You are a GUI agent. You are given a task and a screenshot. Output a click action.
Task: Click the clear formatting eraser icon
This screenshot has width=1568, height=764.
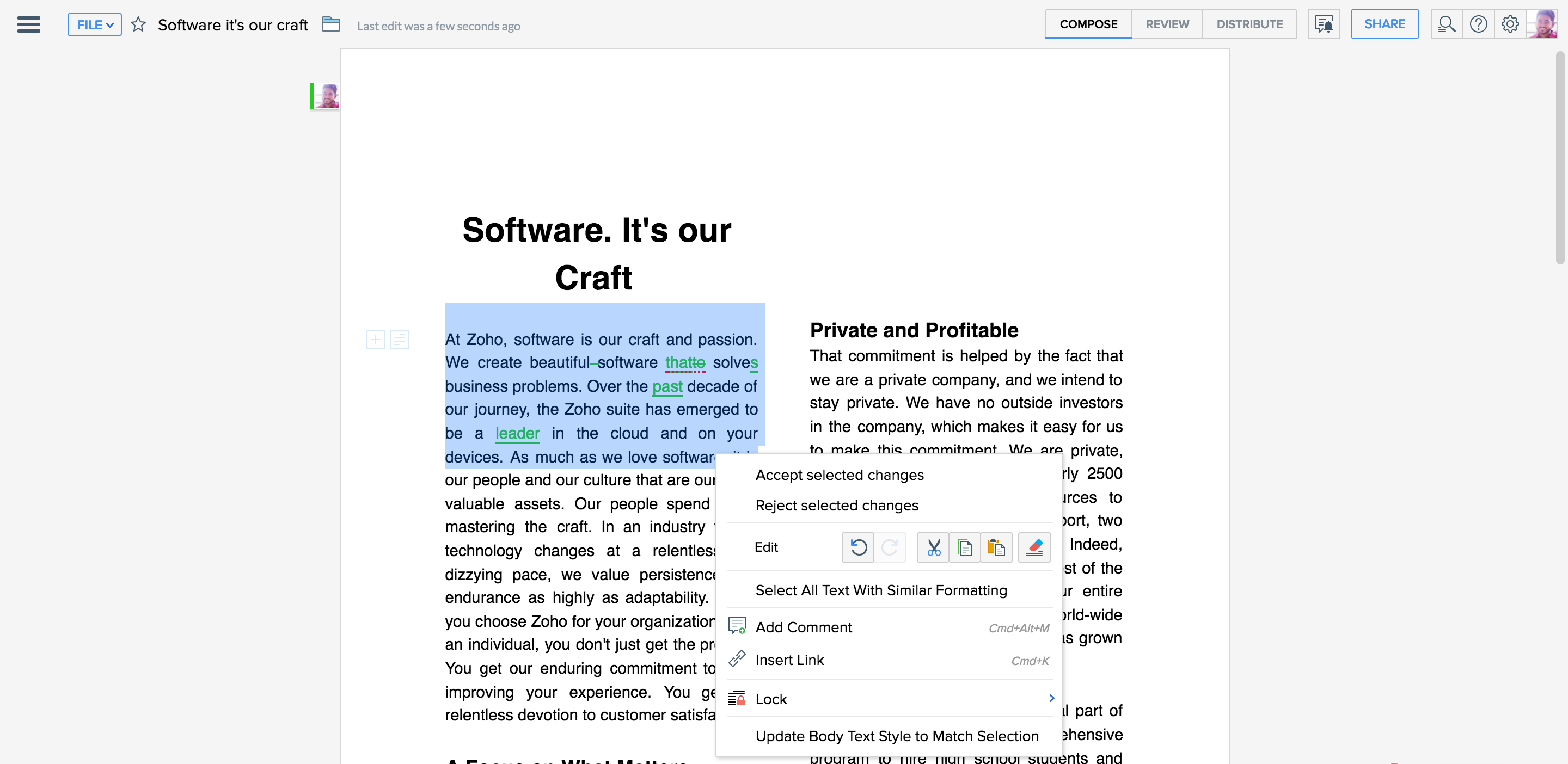[x=1034, y=547]
